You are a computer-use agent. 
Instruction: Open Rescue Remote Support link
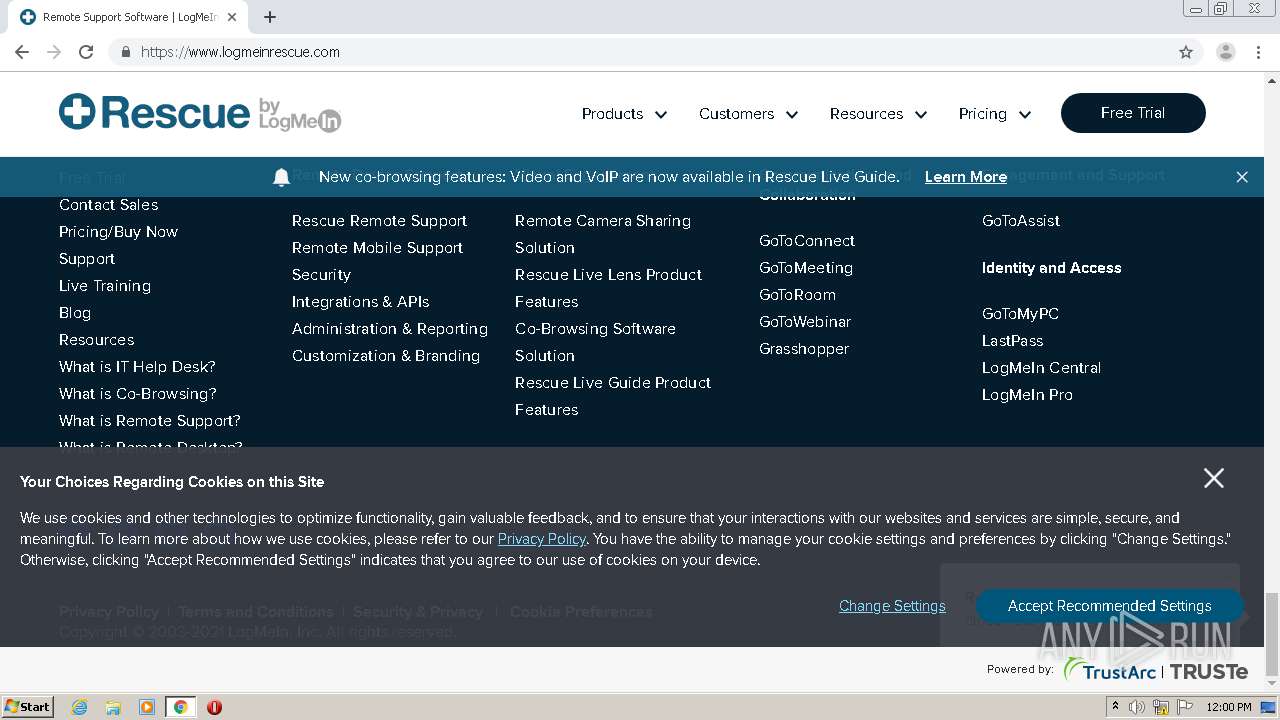[379, 221]
